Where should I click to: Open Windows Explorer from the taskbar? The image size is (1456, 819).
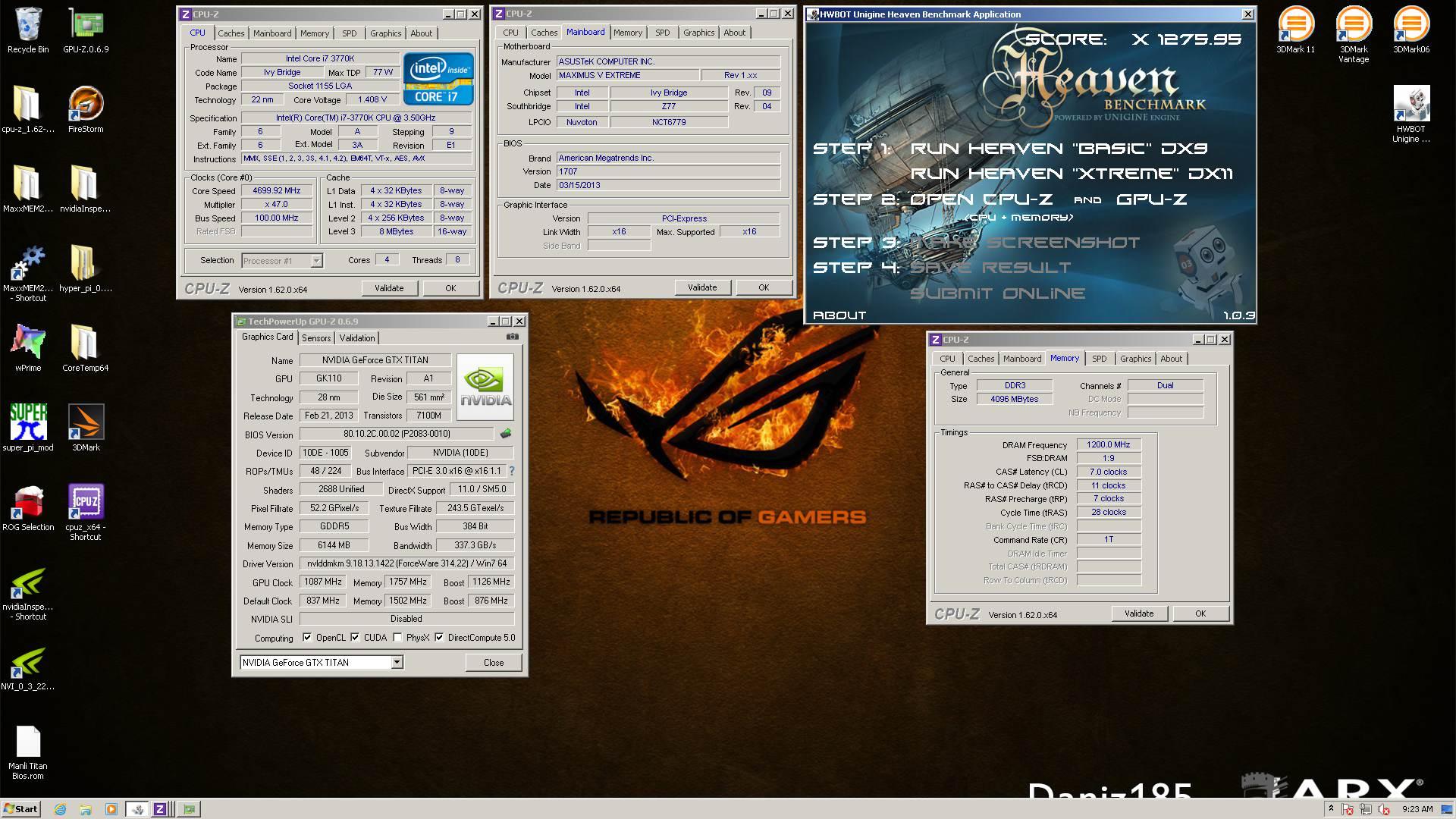click(86, 809)
